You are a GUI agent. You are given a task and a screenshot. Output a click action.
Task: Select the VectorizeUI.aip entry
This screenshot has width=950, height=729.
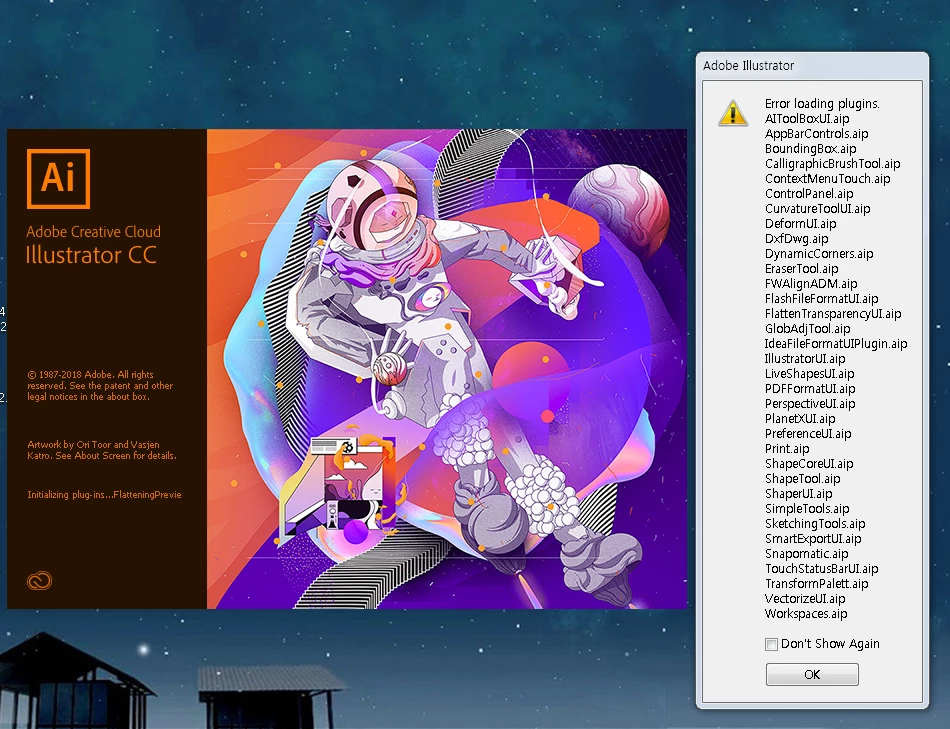tap(805, 599)
